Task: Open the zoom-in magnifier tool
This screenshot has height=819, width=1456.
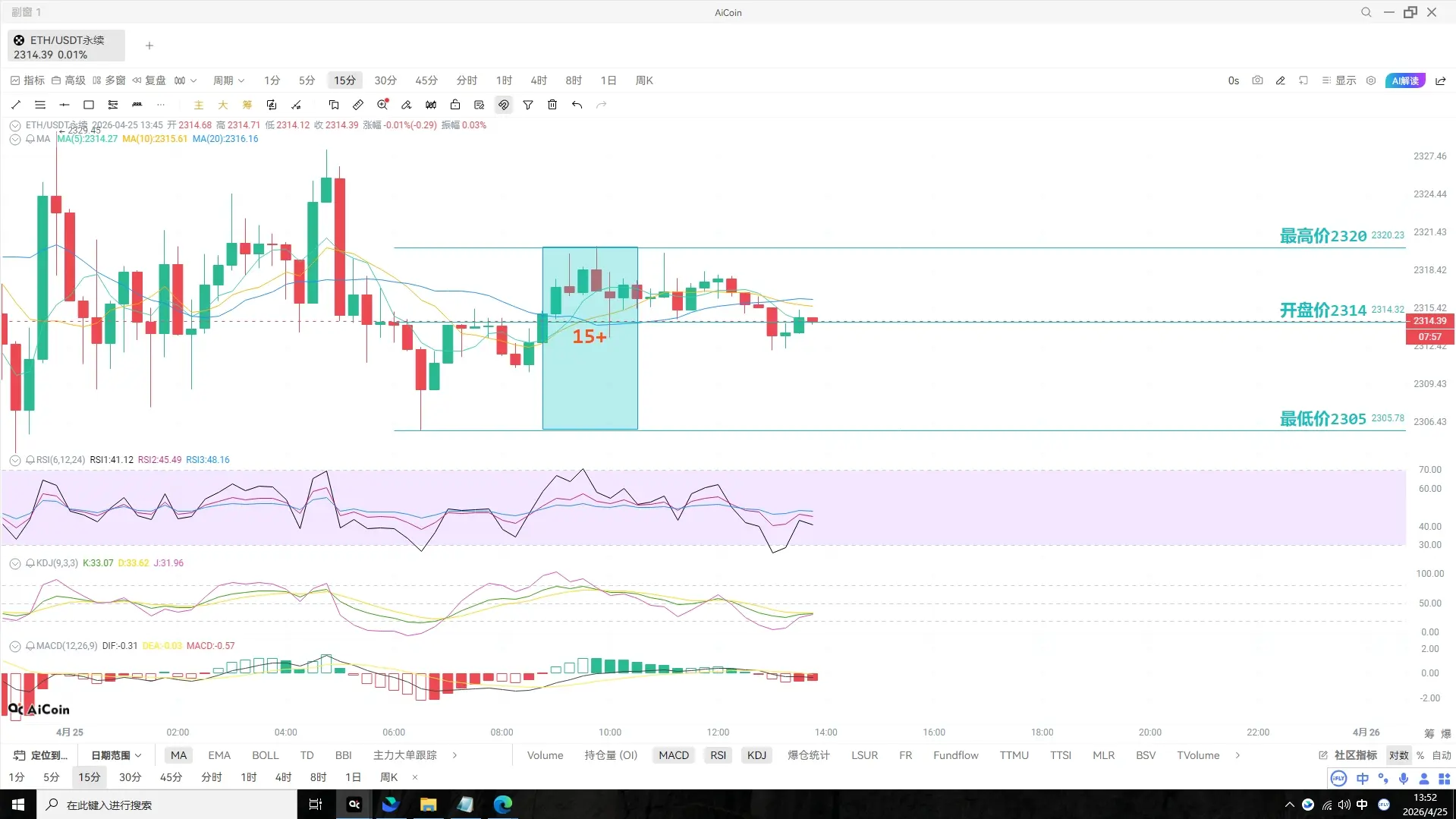Action: tap(382, 105)
